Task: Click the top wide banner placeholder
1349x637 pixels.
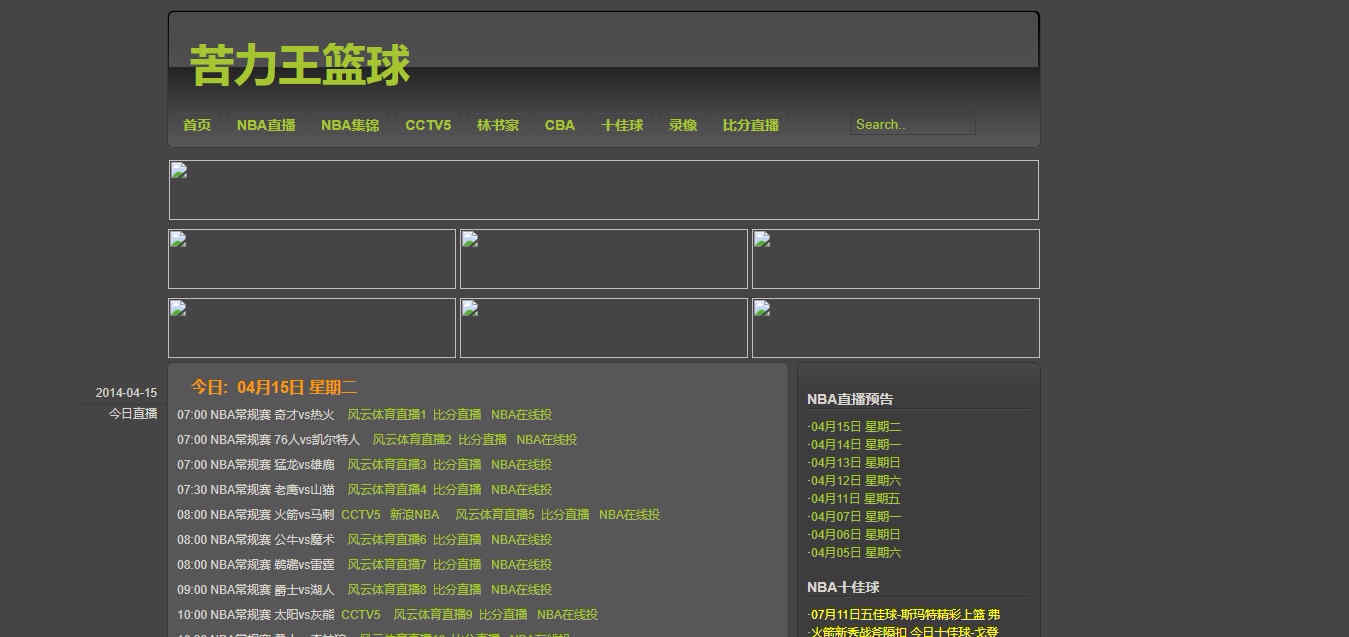Action: point(604,189)
